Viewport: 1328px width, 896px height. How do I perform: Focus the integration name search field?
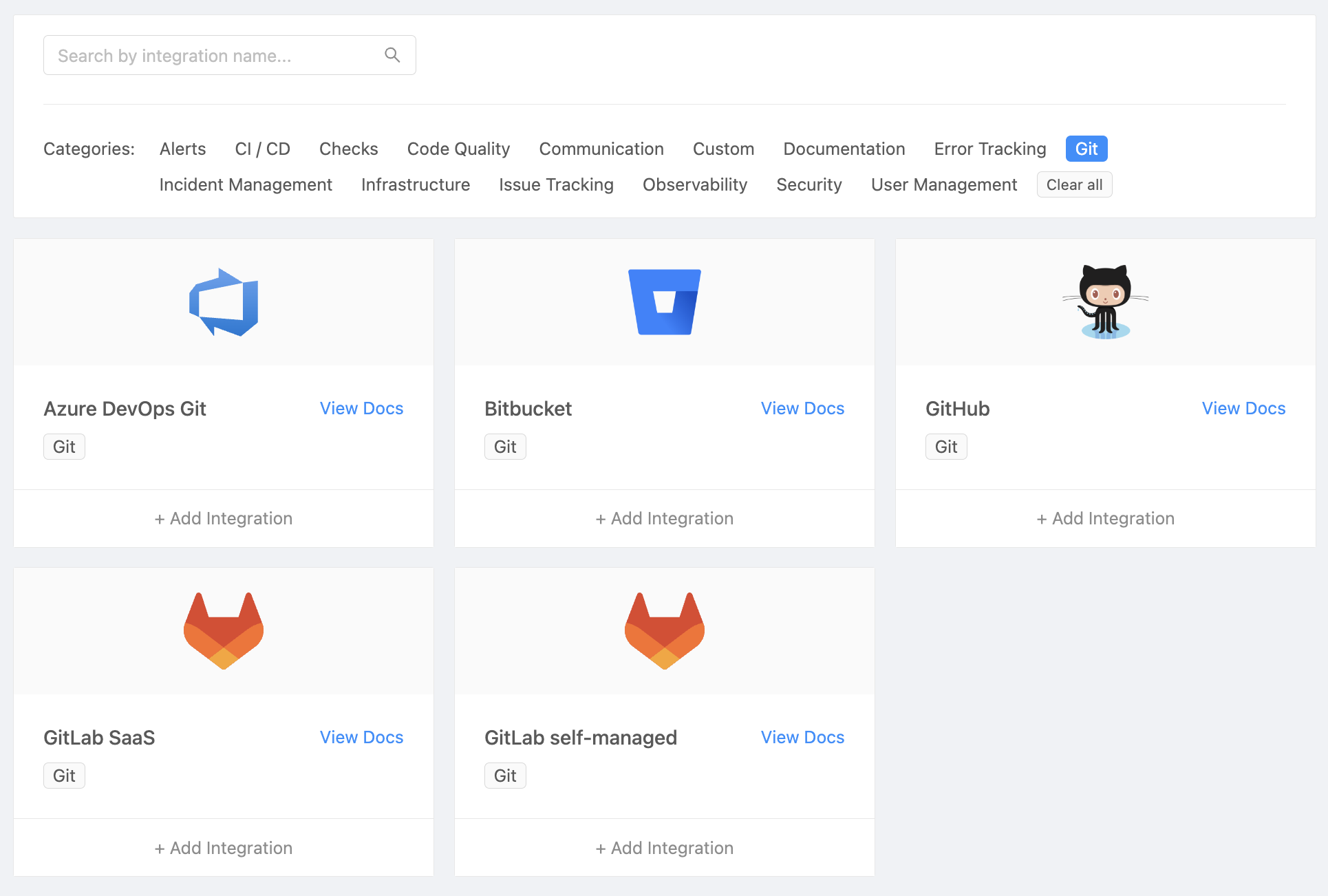click(x=213, y=55)
